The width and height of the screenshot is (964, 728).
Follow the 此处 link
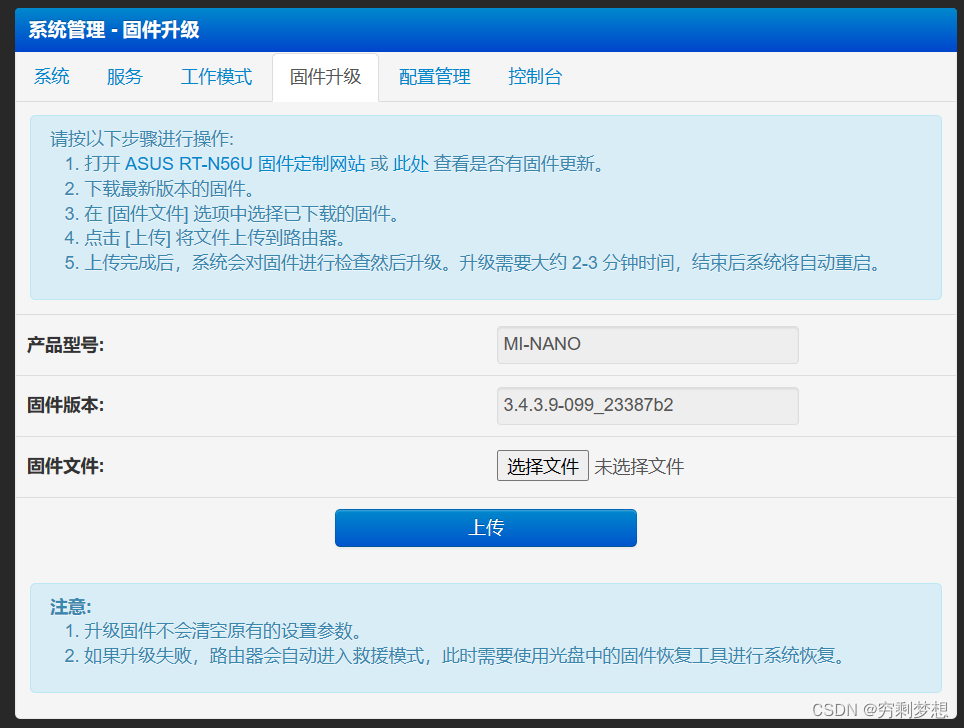411,164
